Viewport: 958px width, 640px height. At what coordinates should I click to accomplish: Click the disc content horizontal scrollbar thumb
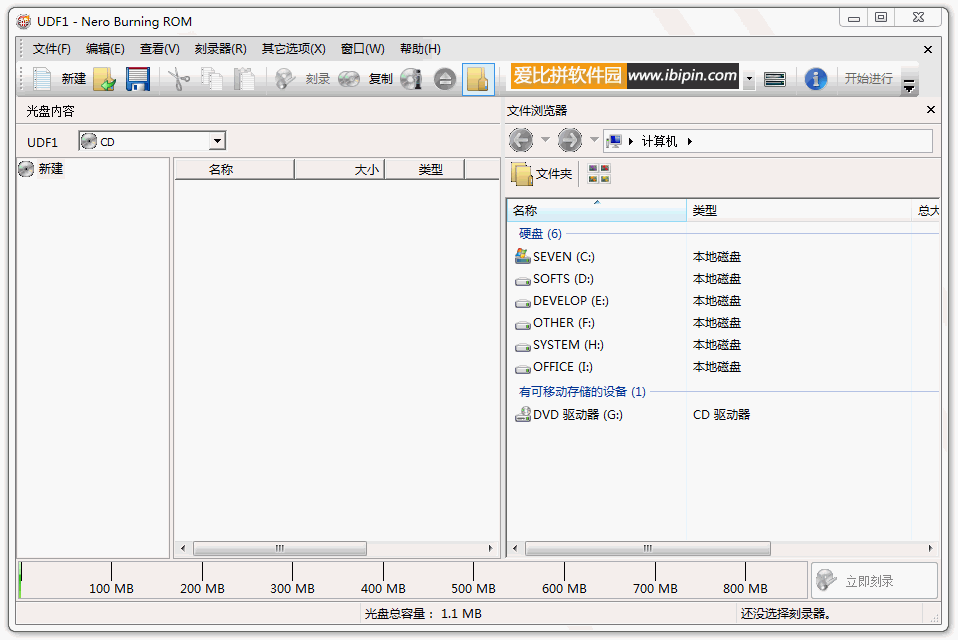tap(280, 548)
